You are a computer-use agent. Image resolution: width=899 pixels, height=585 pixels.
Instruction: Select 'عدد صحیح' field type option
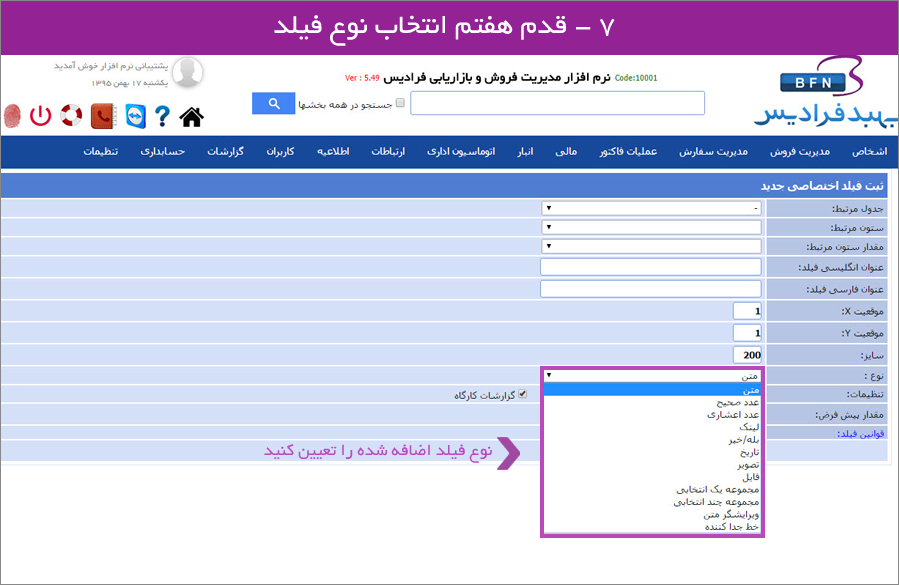[652, 403]
